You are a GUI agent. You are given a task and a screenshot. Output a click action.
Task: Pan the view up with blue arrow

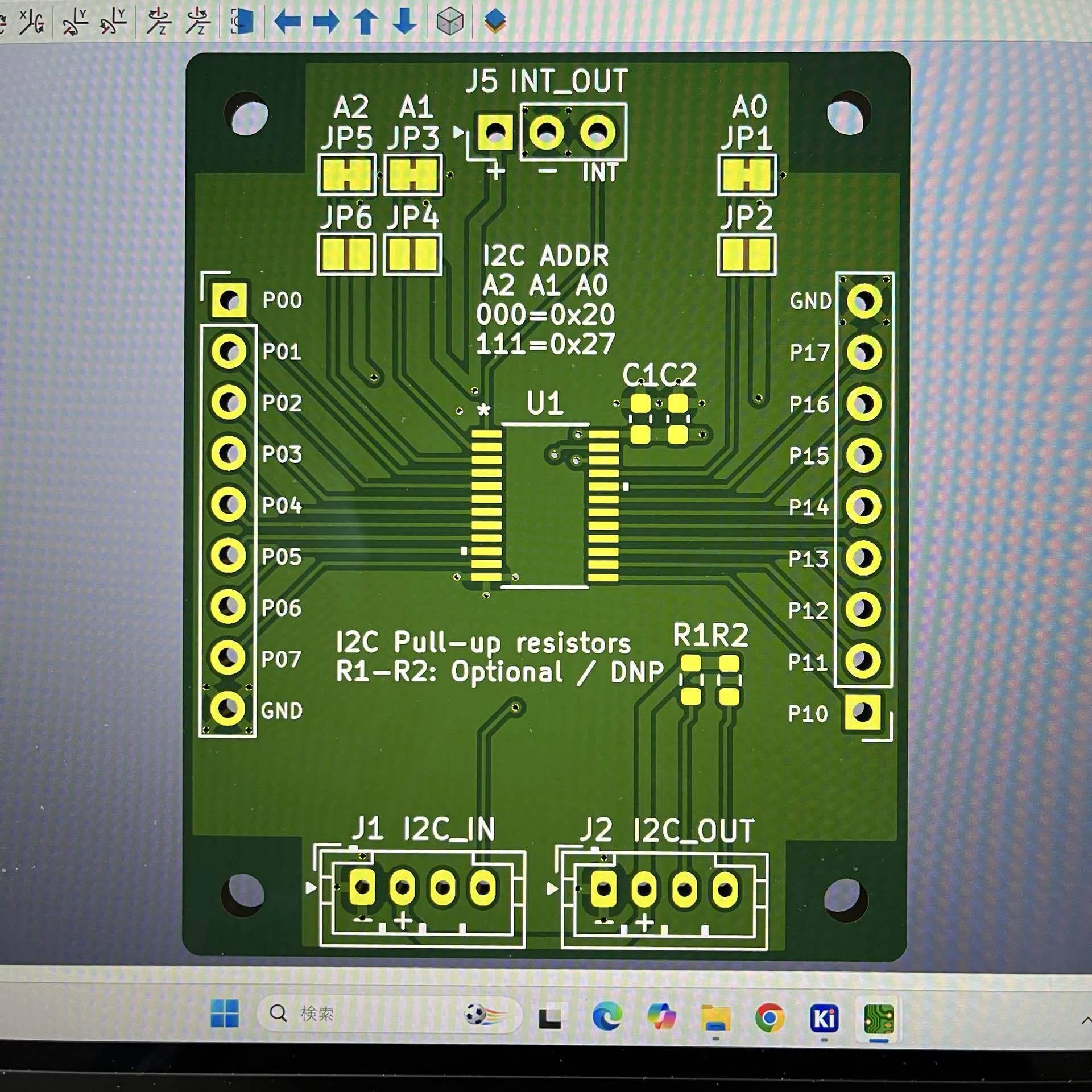tap(366, 22)
